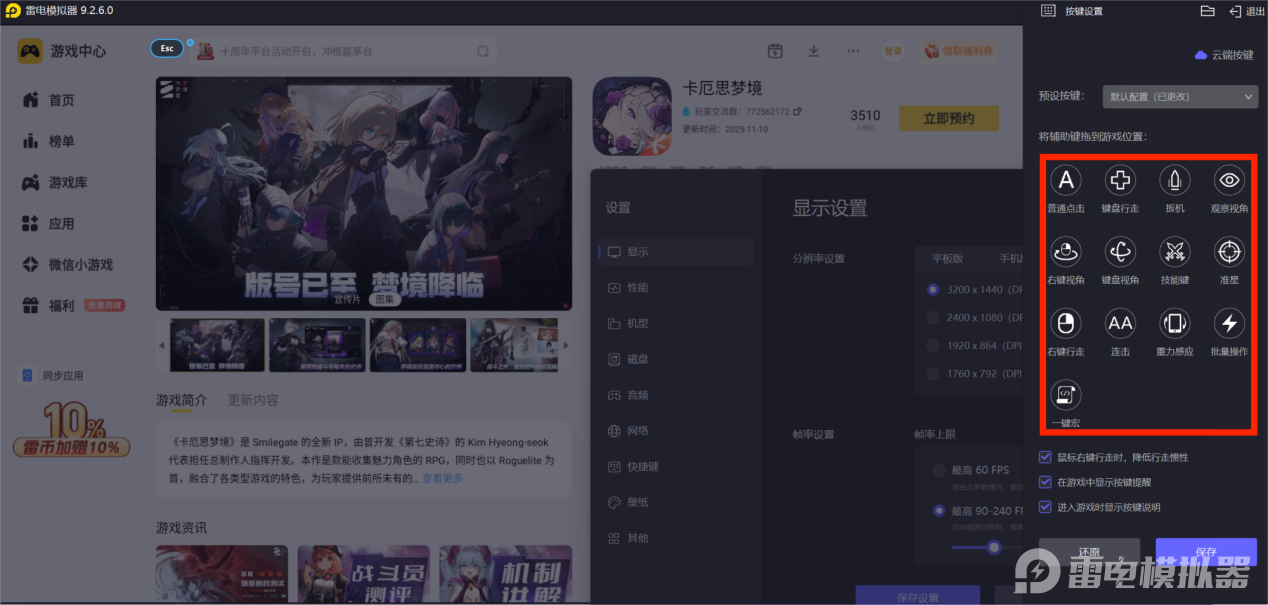Click the 雷币加赠10% promotion banner

[71, 430]
